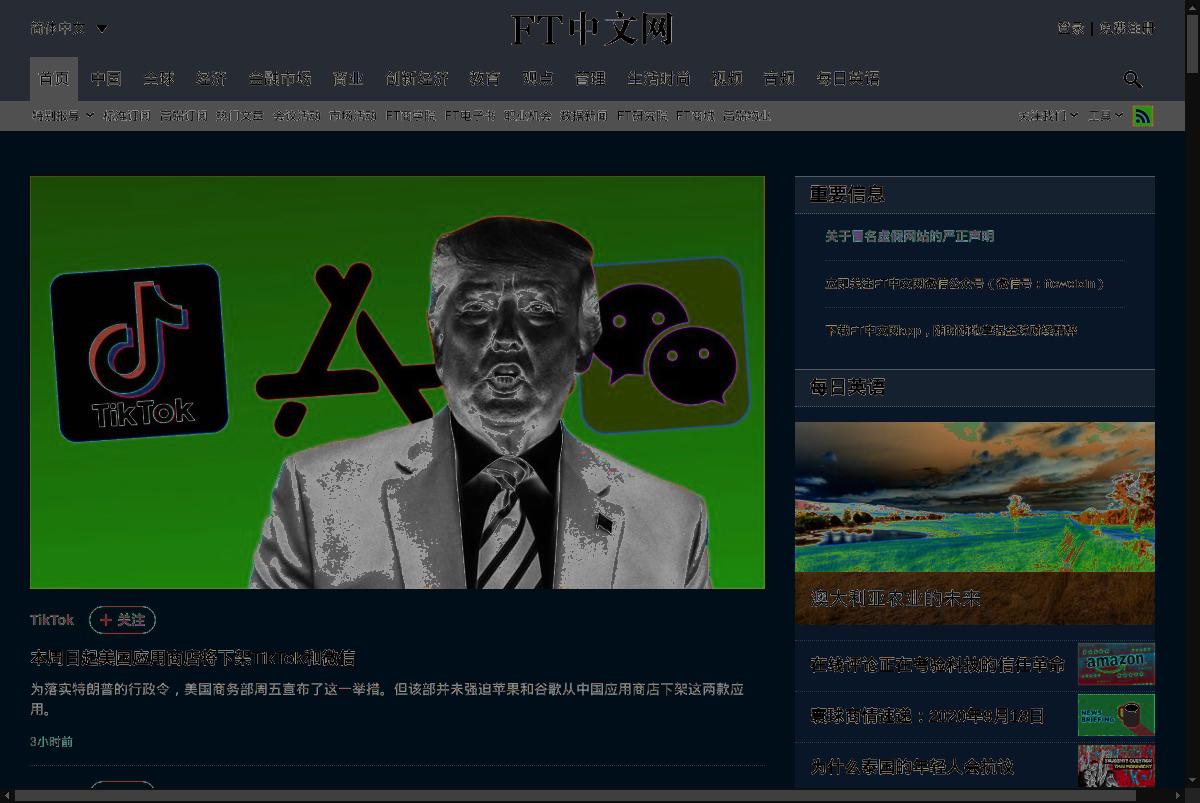The width and height of the screenshot is (1200, 803).
Task: Open the 商业 section
Action: click(x=348, y=78)
